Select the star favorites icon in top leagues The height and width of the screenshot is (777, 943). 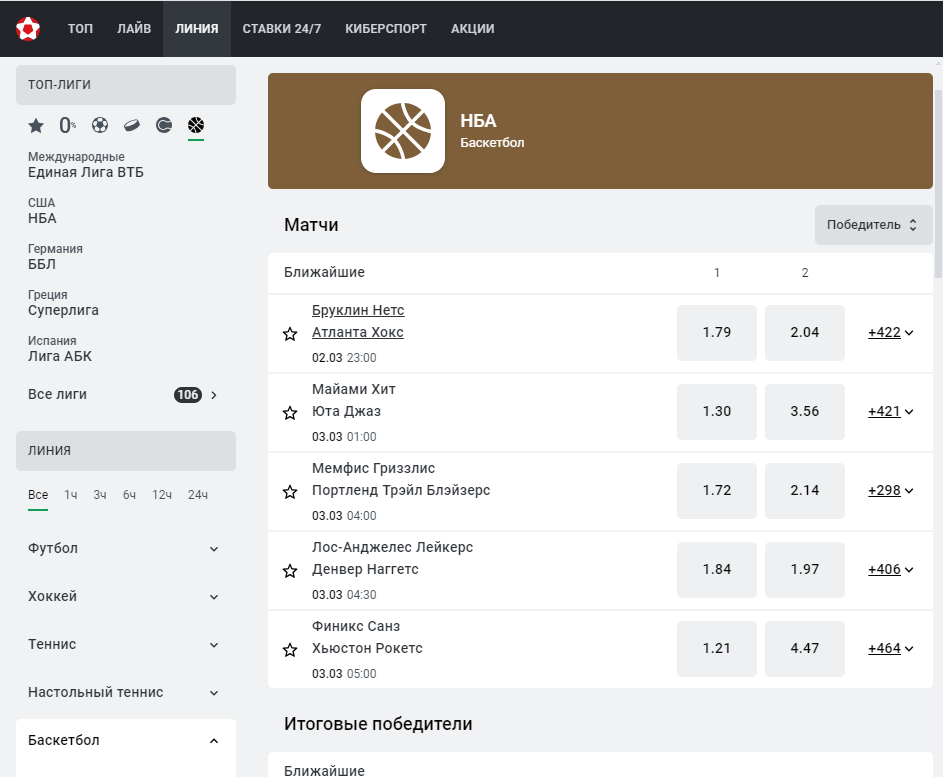pyautogui.click(x=36, y=126)
